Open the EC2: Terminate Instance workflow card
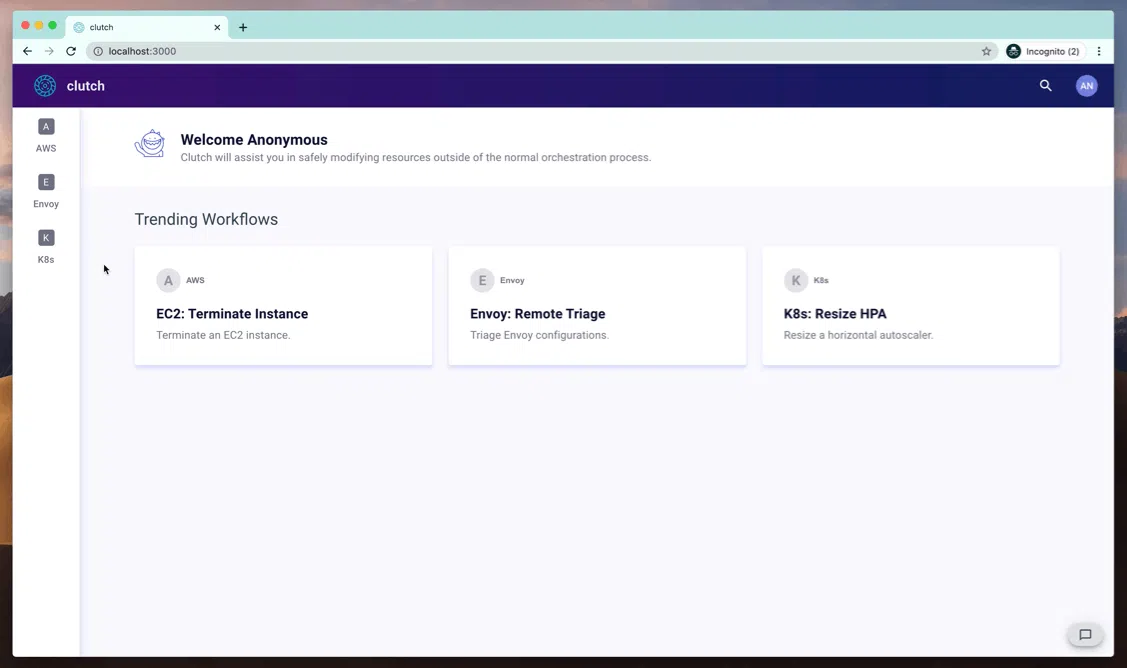Image resolution: width=1127 pixels, height=668 pixels. [283, 306]
